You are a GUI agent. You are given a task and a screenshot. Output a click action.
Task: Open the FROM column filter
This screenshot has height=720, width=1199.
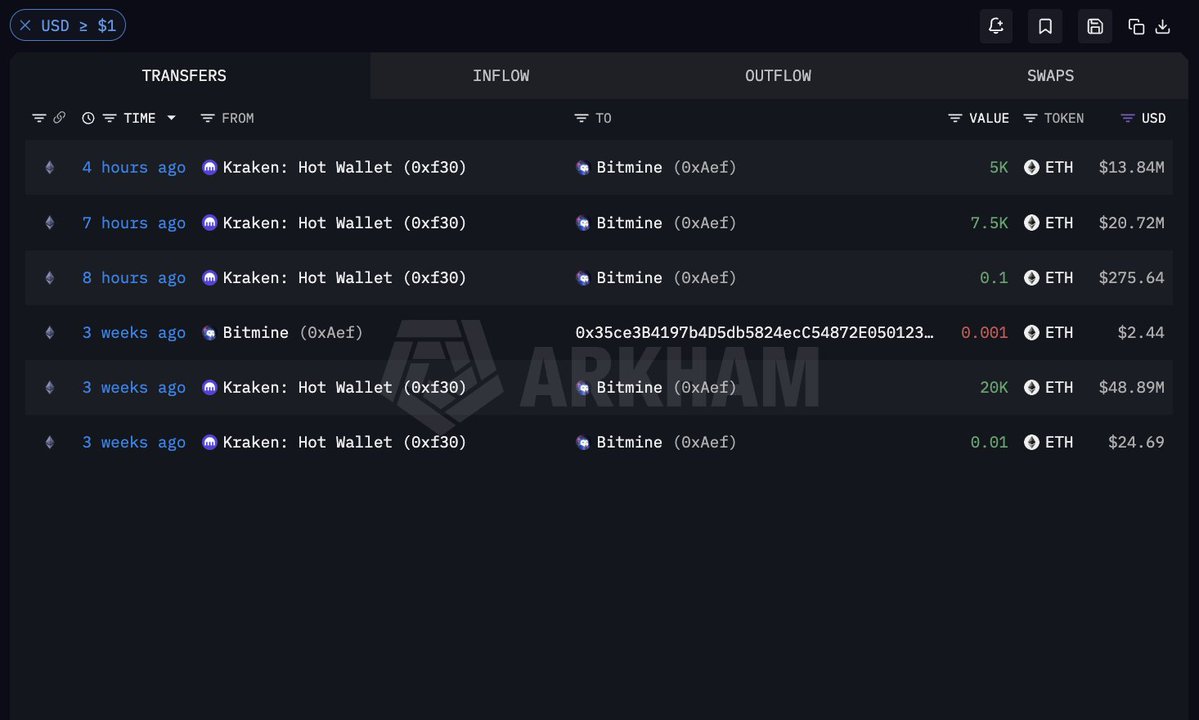[x=207, y=118]
